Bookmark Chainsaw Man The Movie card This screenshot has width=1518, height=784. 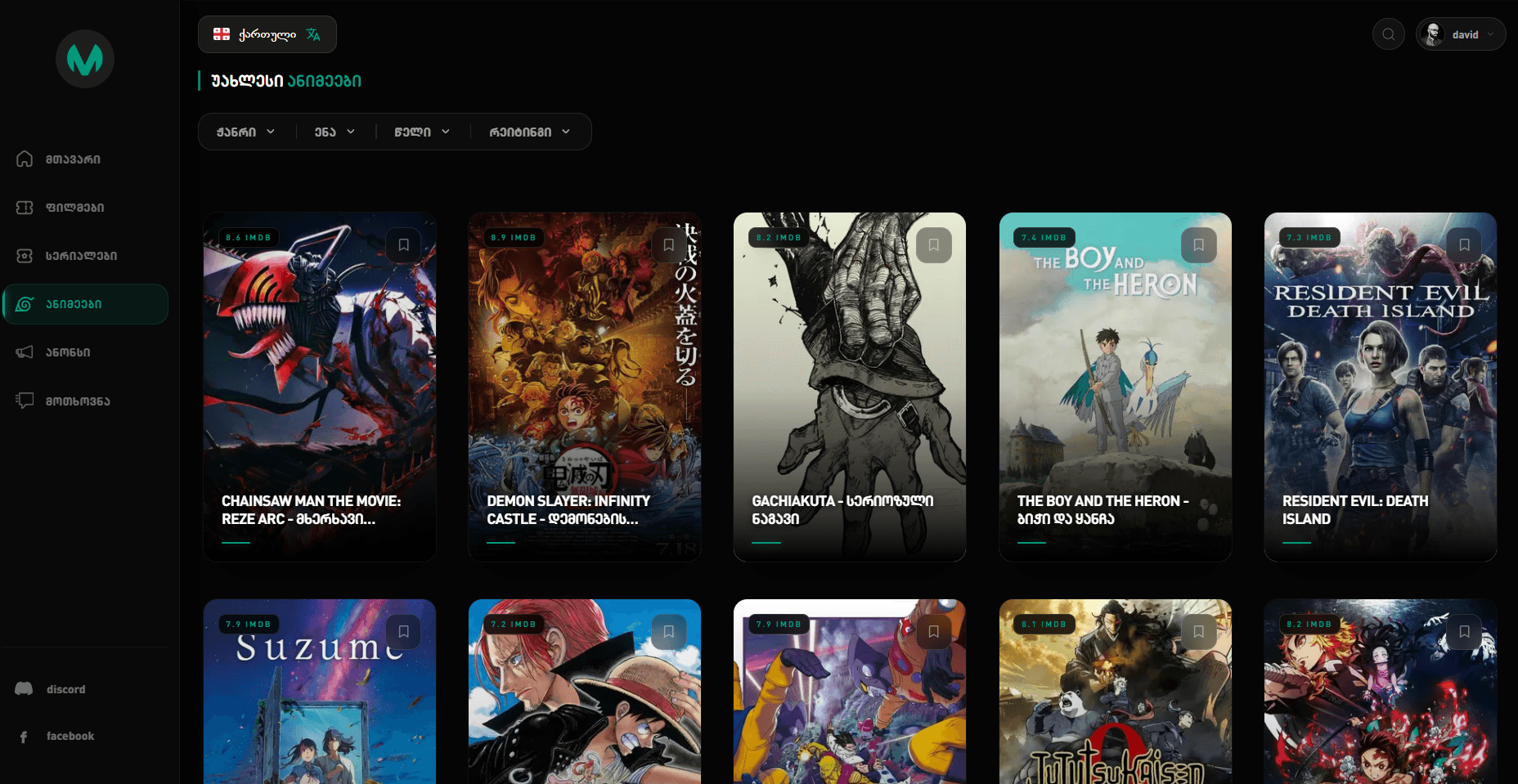pyautogui.click(x=403, y=244)
